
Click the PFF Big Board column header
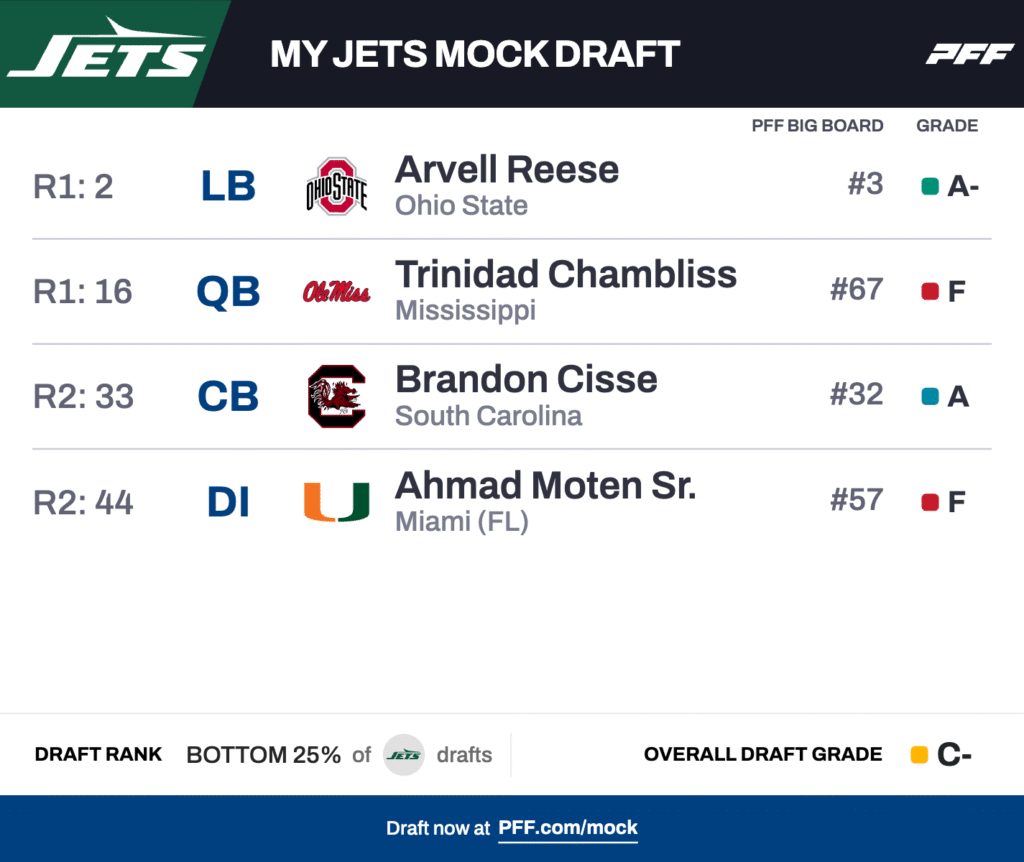[x=817, y=126]
